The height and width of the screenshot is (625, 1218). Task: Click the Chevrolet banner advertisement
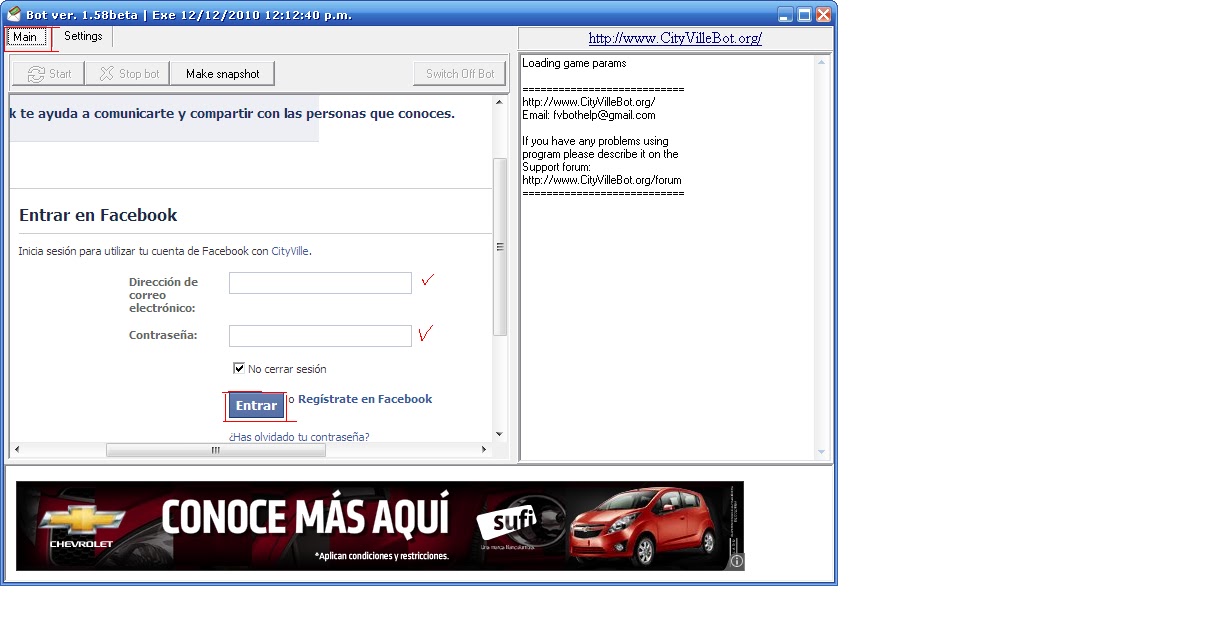(380, 526)
